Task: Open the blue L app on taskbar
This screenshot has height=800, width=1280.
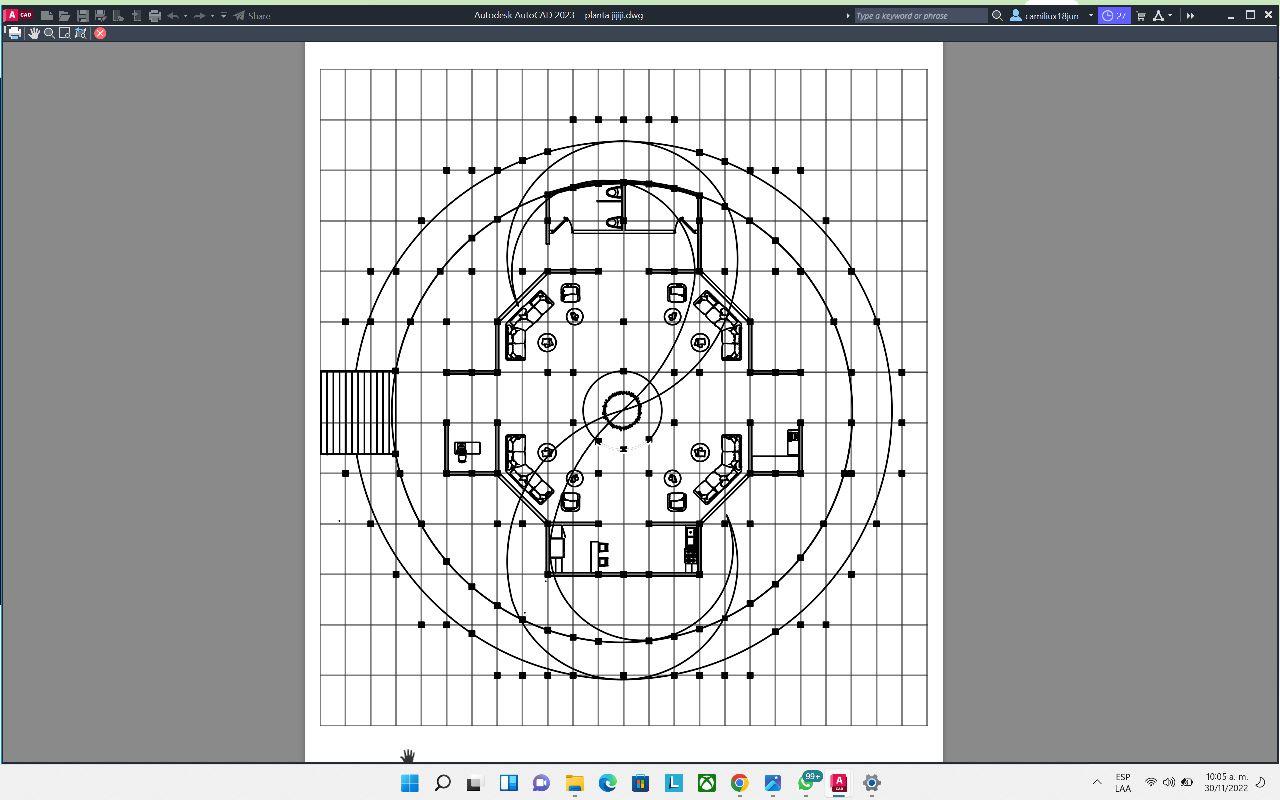Action: coord(673,783)
